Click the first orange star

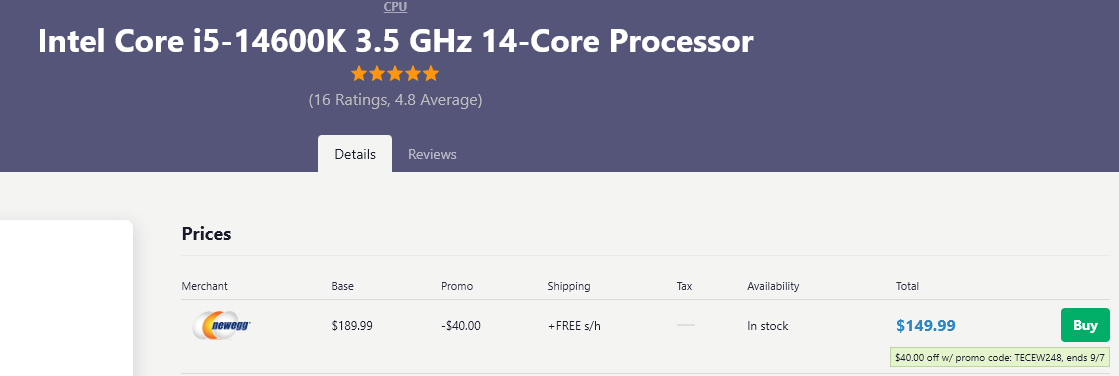click(x=359, y=73)
